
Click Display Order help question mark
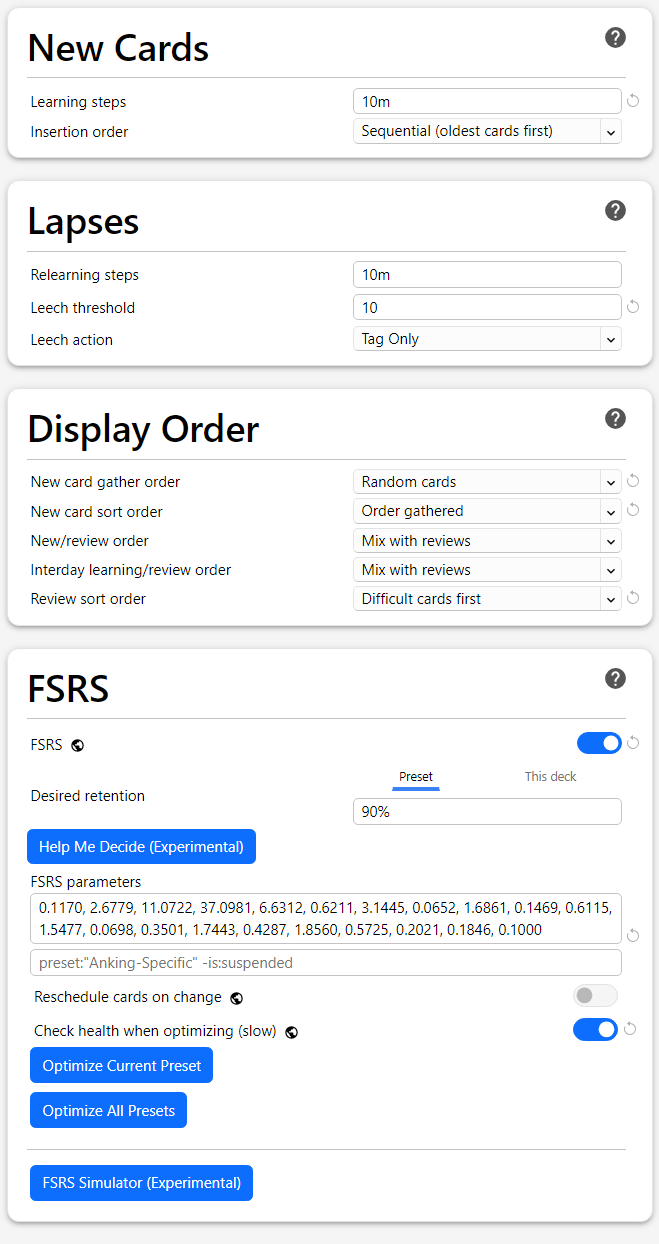[615, 419]
